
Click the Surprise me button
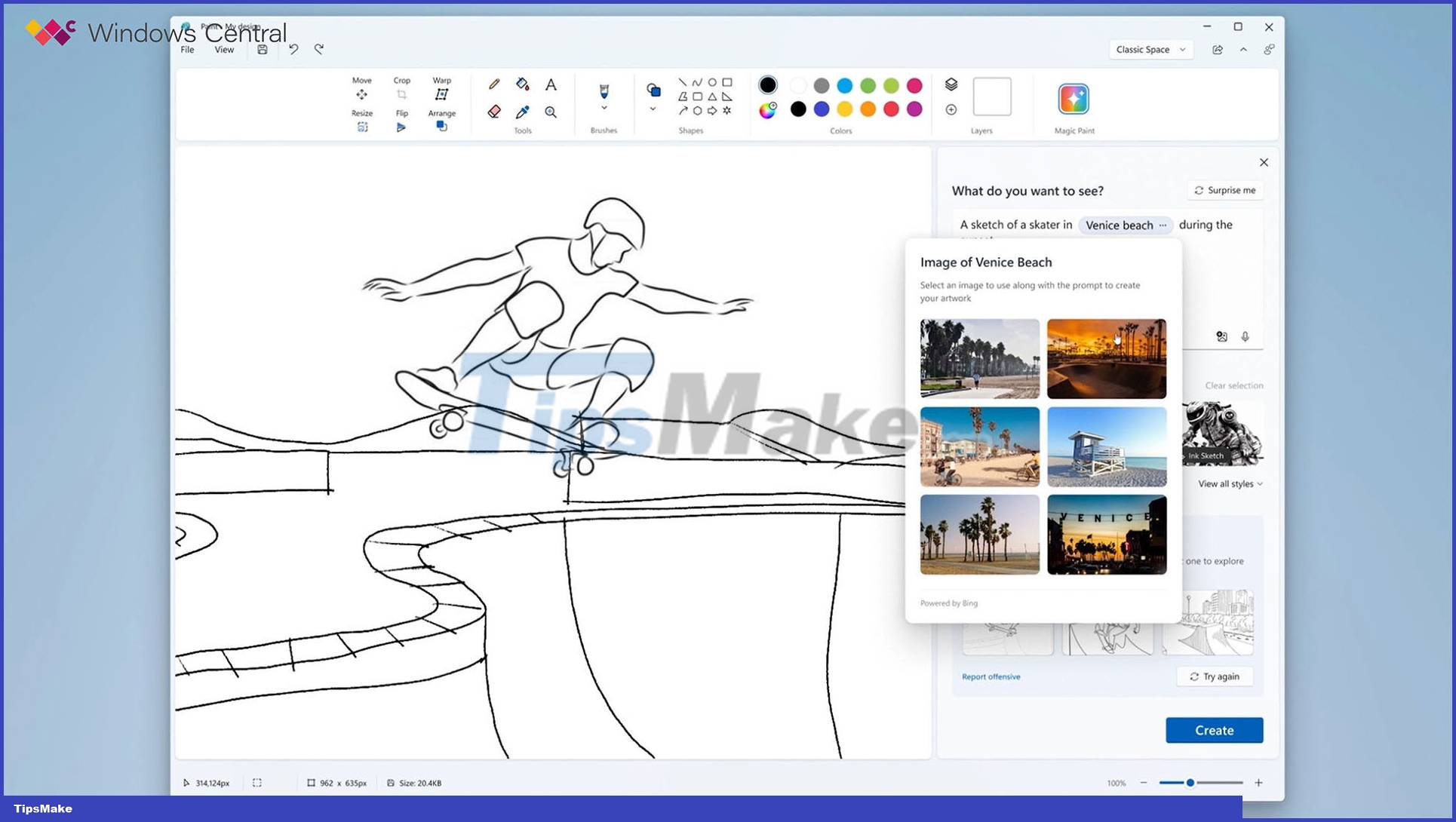pos(1224,190)
